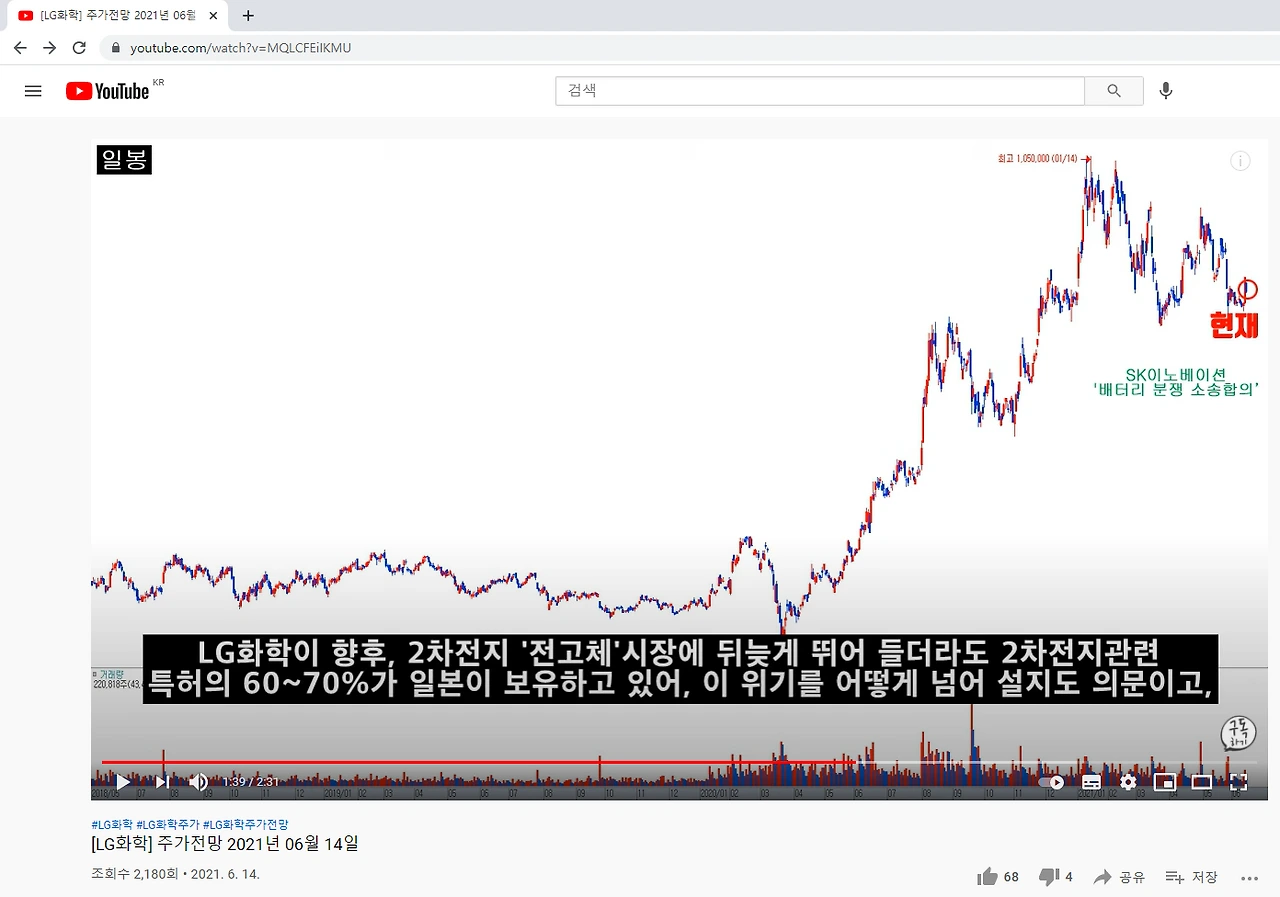This screenshot has width=1280, height=897.
Task: Like the video with the thumbs up
Action: pos(986,876)
